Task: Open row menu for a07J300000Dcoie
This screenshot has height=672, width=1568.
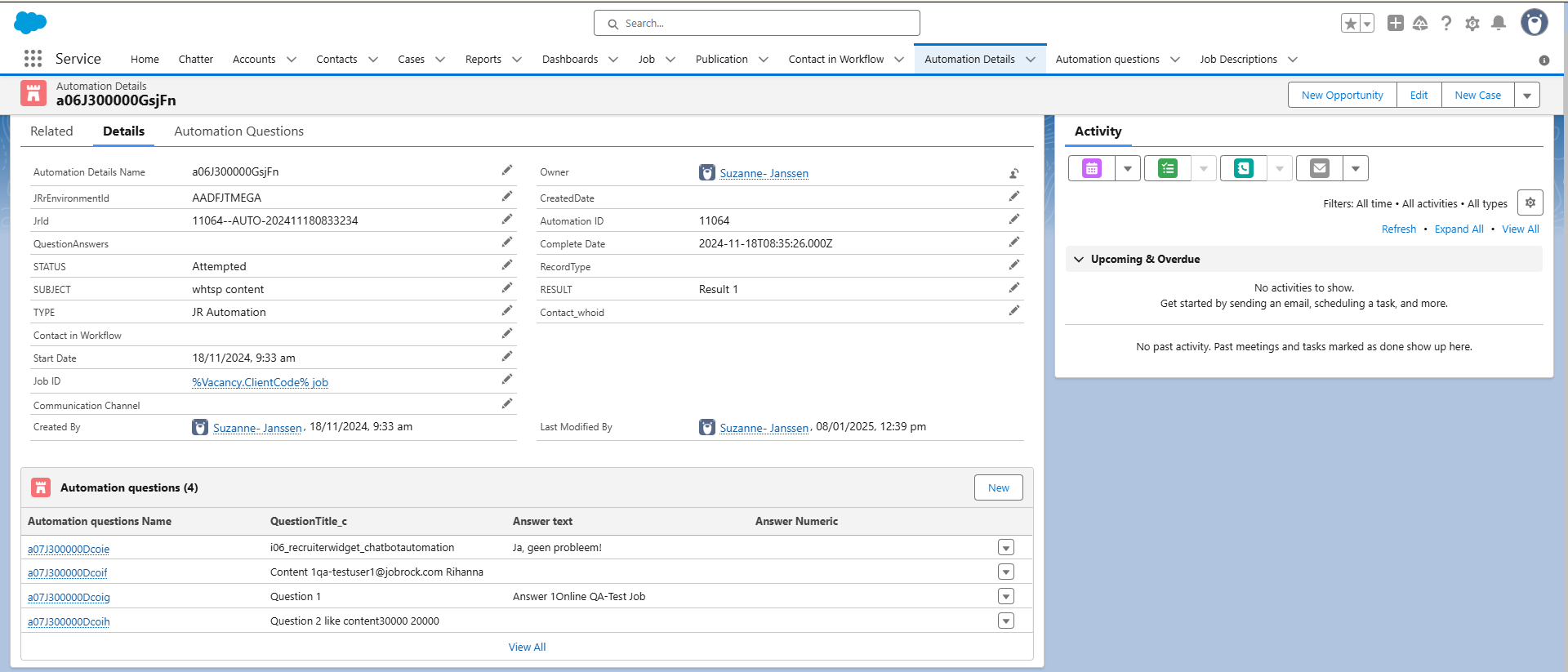Action: coord(1006,548)
